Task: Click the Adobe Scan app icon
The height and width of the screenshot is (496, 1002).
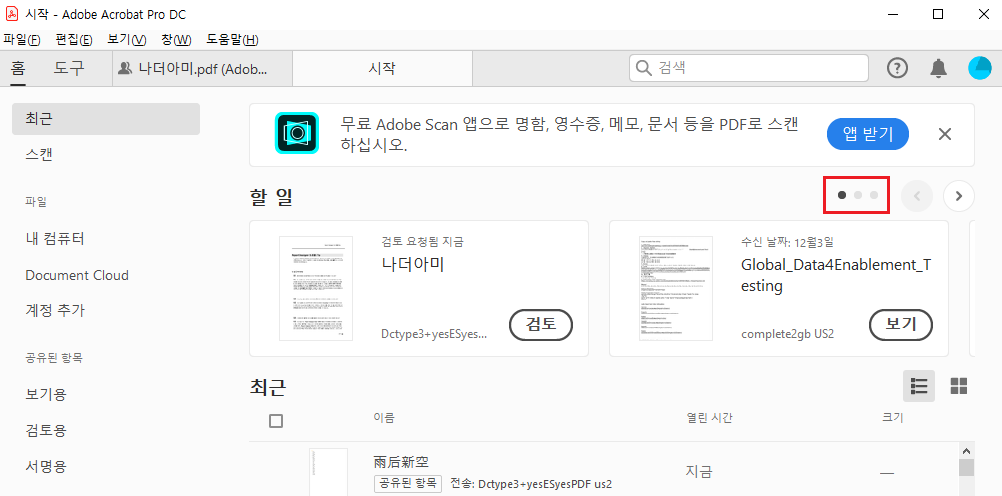Action: 297,133
